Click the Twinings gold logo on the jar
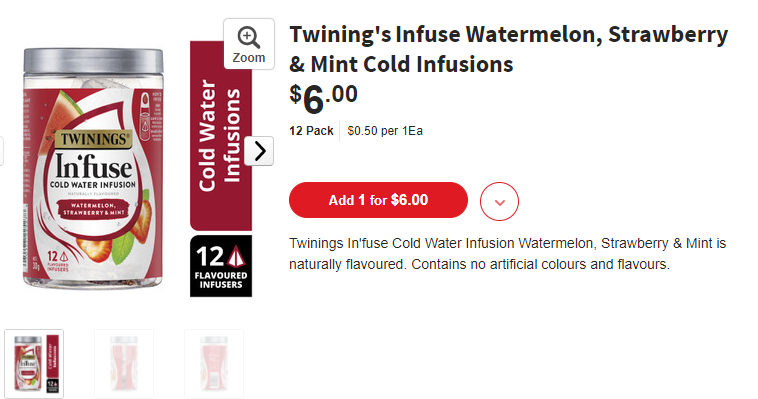The image size is (758, 399). (94, 139)
